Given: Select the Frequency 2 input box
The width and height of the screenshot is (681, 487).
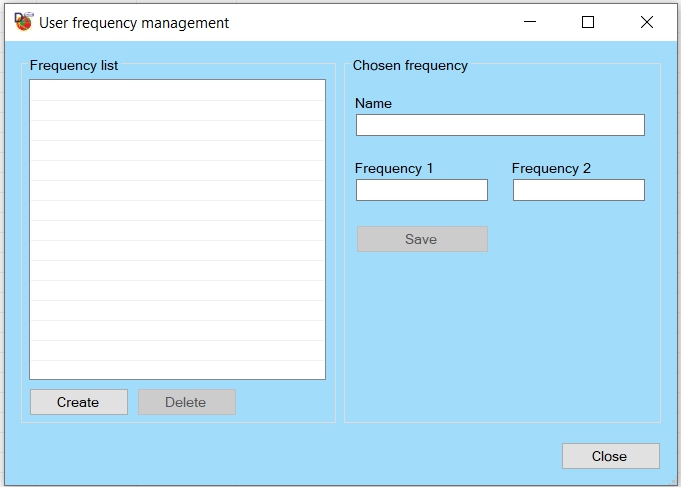Looking at the screenshot, I should (578, 190).
